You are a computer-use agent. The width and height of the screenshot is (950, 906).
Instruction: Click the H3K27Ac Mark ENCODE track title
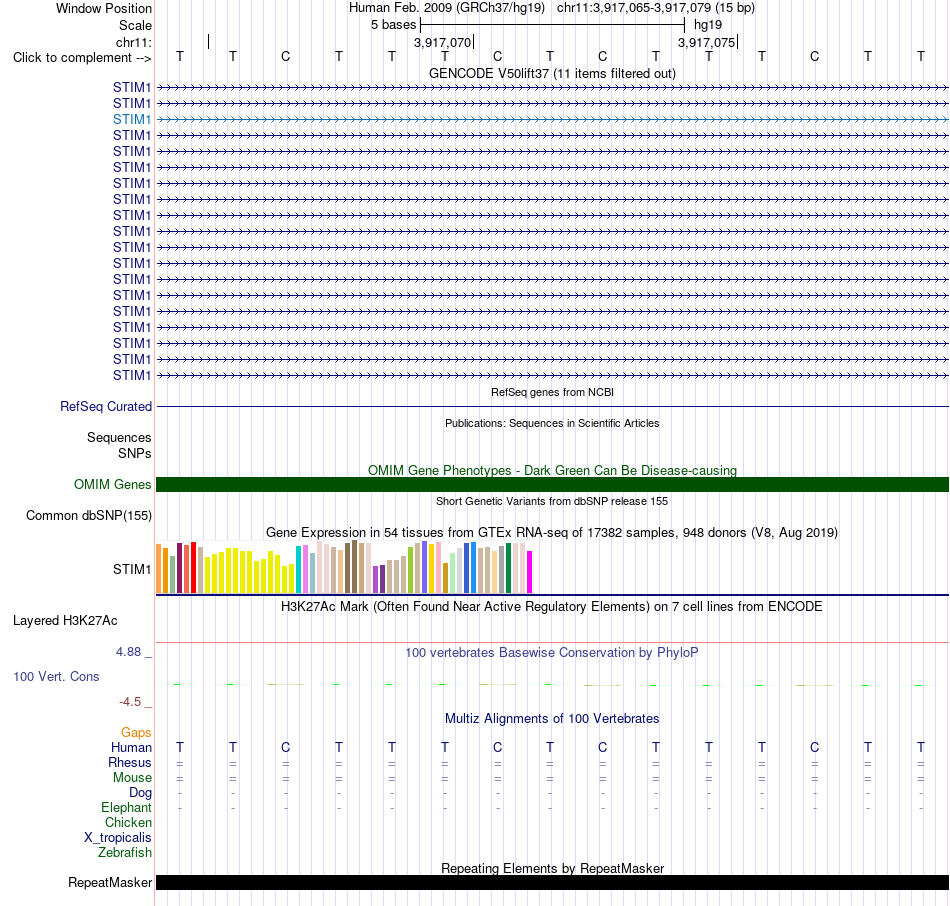(552, 607)
